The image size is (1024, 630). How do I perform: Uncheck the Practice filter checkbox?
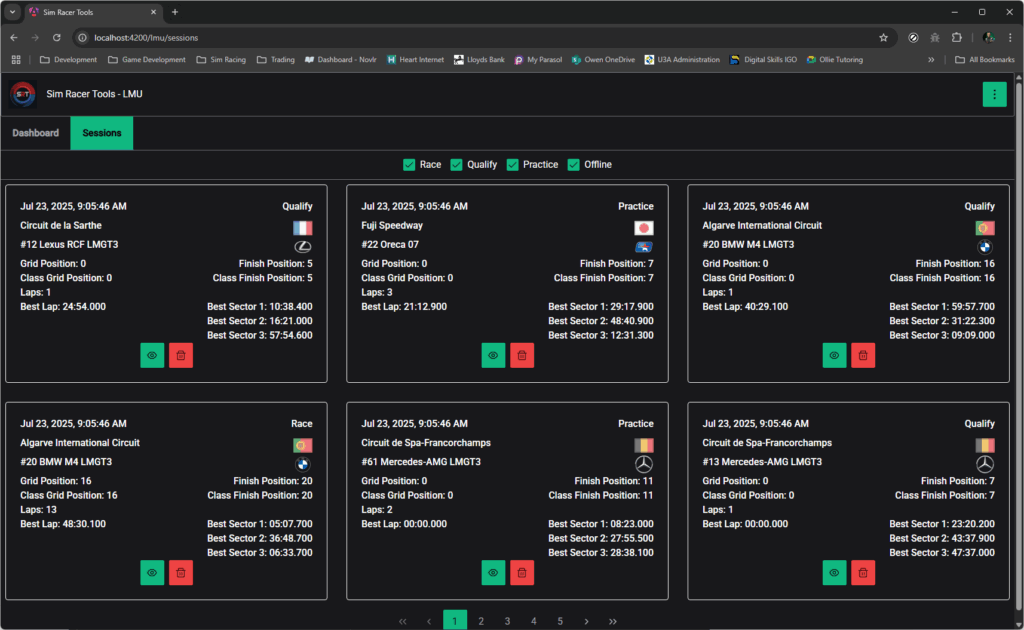pyautogui.click(x=513, y=165)
